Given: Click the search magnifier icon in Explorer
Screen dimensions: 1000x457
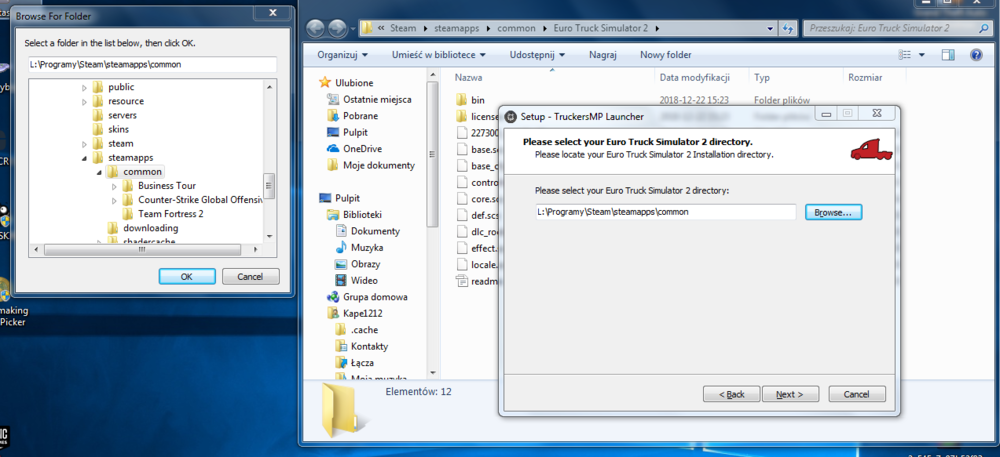Looking at the screenshot, I should (x=983, y=28).
